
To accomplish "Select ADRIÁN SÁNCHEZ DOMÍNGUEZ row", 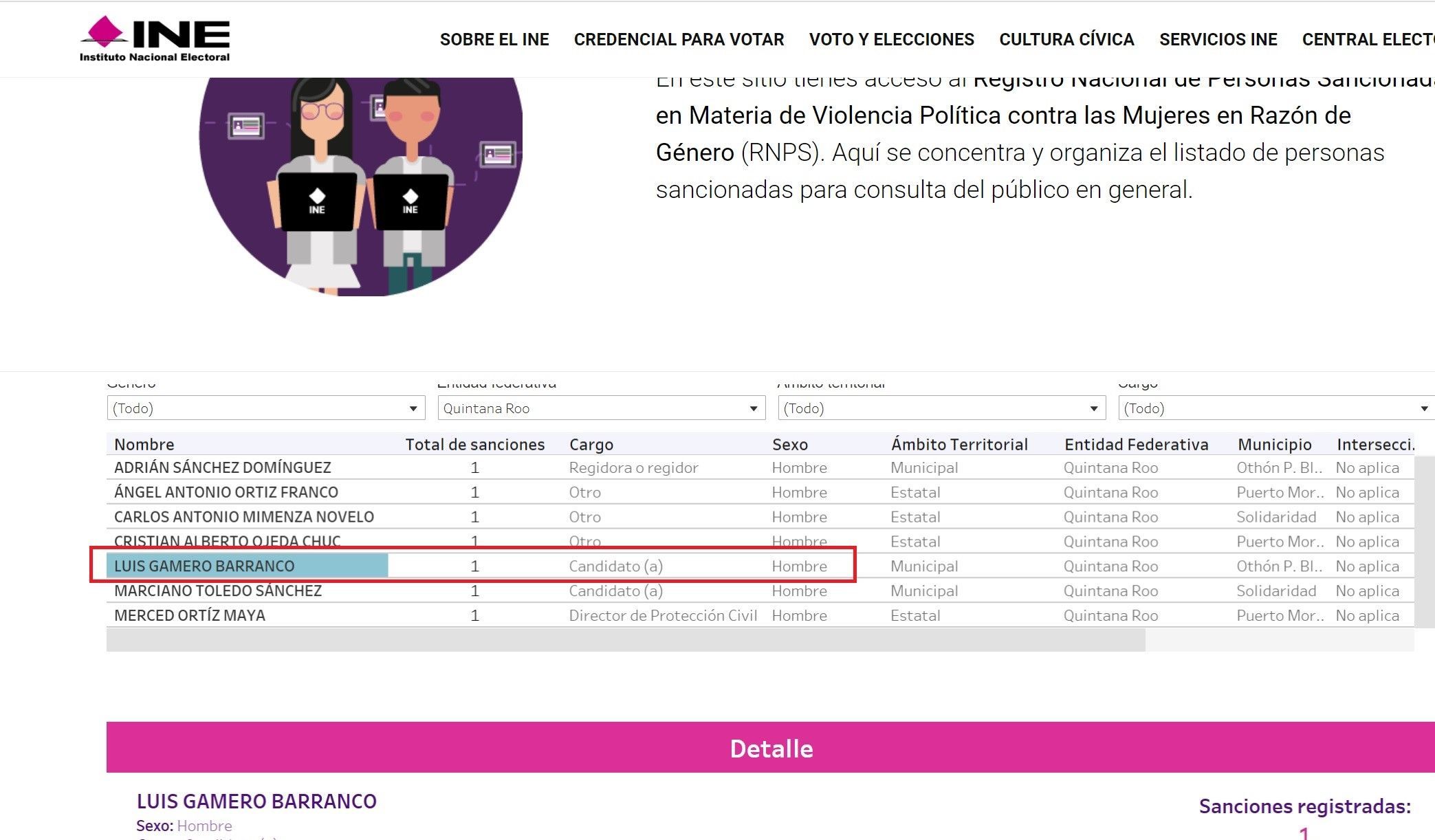I will pos(760,467).
